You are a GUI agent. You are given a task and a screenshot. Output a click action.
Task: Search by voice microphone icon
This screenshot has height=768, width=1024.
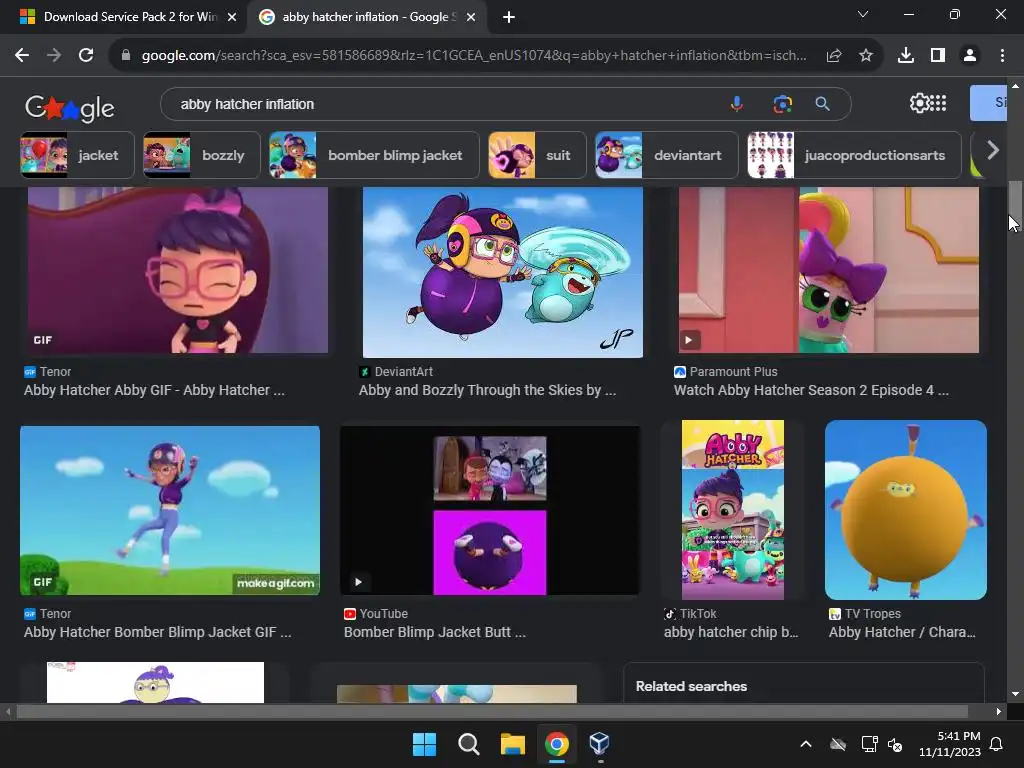pos(737,104)
